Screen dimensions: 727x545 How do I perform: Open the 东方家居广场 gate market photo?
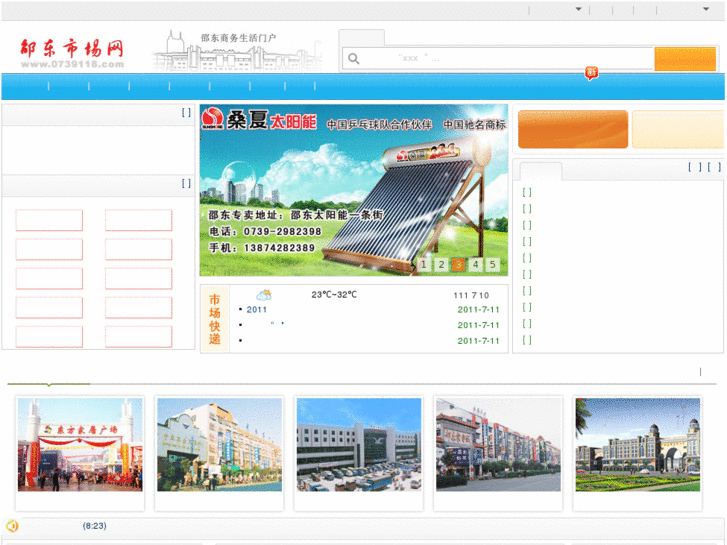80,444
